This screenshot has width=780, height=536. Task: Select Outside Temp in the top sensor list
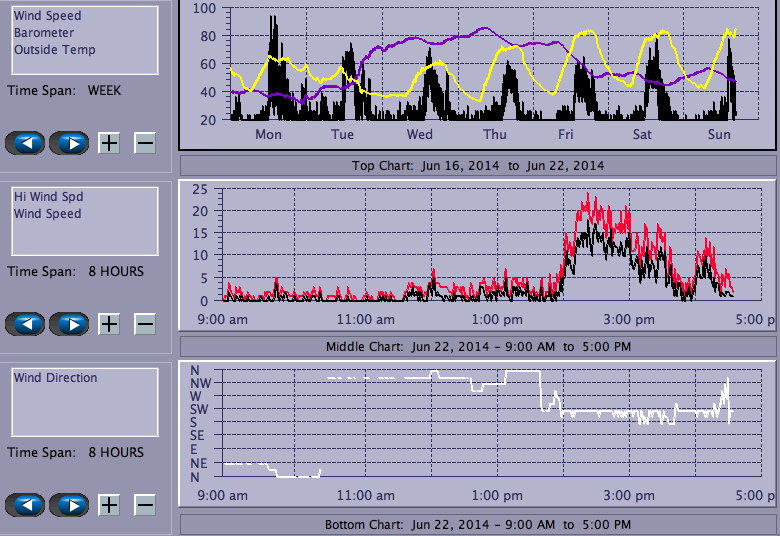click(x=55, y=50)
